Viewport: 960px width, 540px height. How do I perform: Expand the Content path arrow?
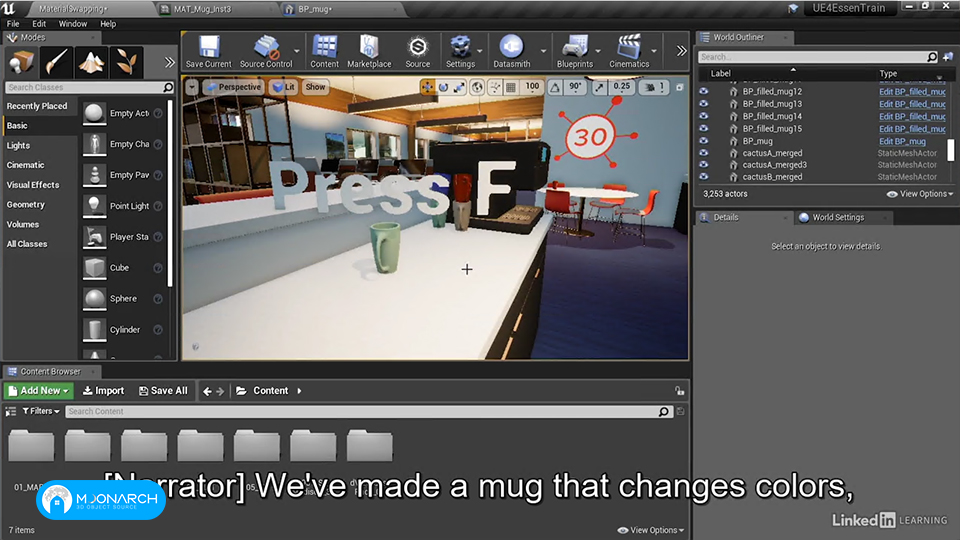(x=299, y=391)
